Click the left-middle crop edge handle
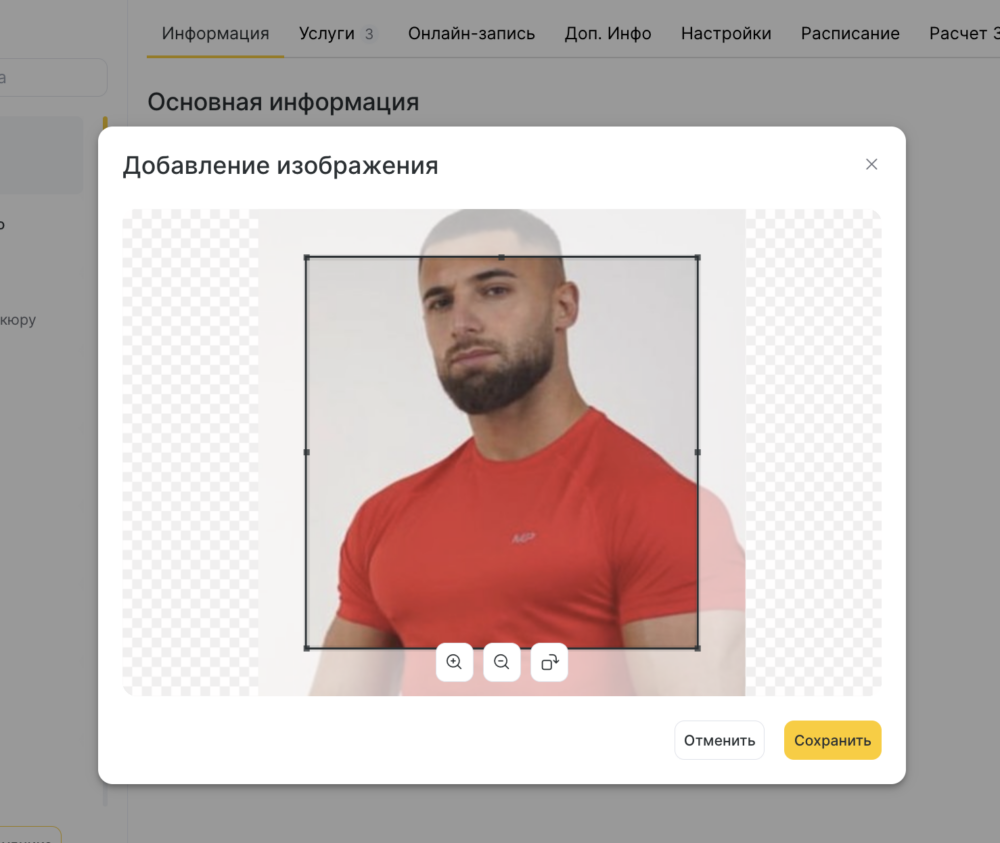This screenshot has height=843, width=1000. [307, 452]
